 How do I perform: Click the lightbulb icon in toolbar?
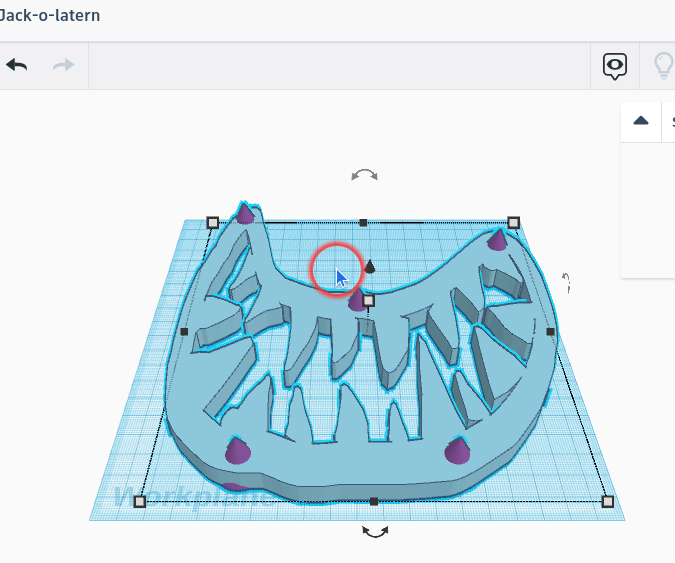663,66
